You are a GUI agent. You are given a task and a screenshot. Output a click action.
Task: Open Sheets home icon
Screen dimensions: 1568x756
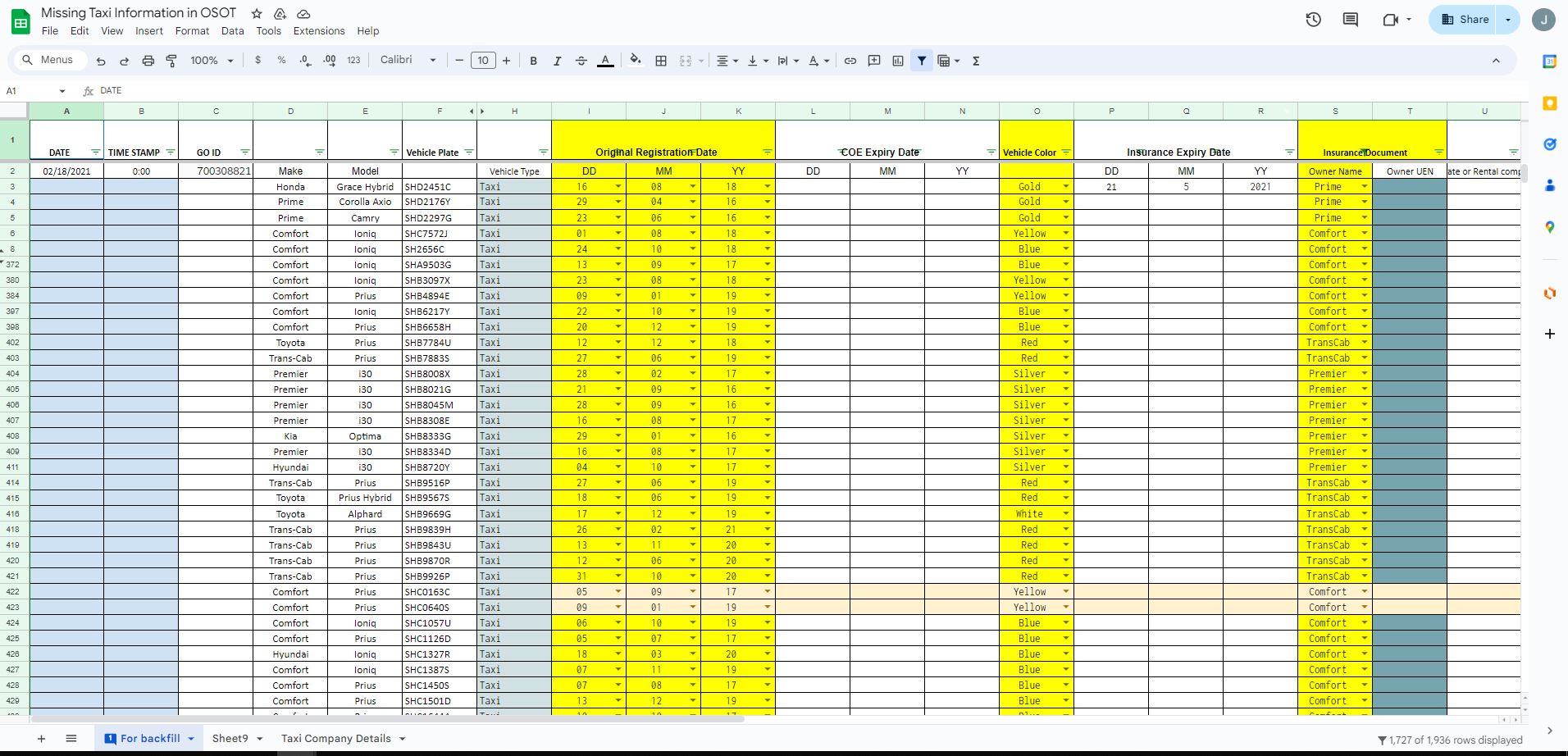coord(21,21)
